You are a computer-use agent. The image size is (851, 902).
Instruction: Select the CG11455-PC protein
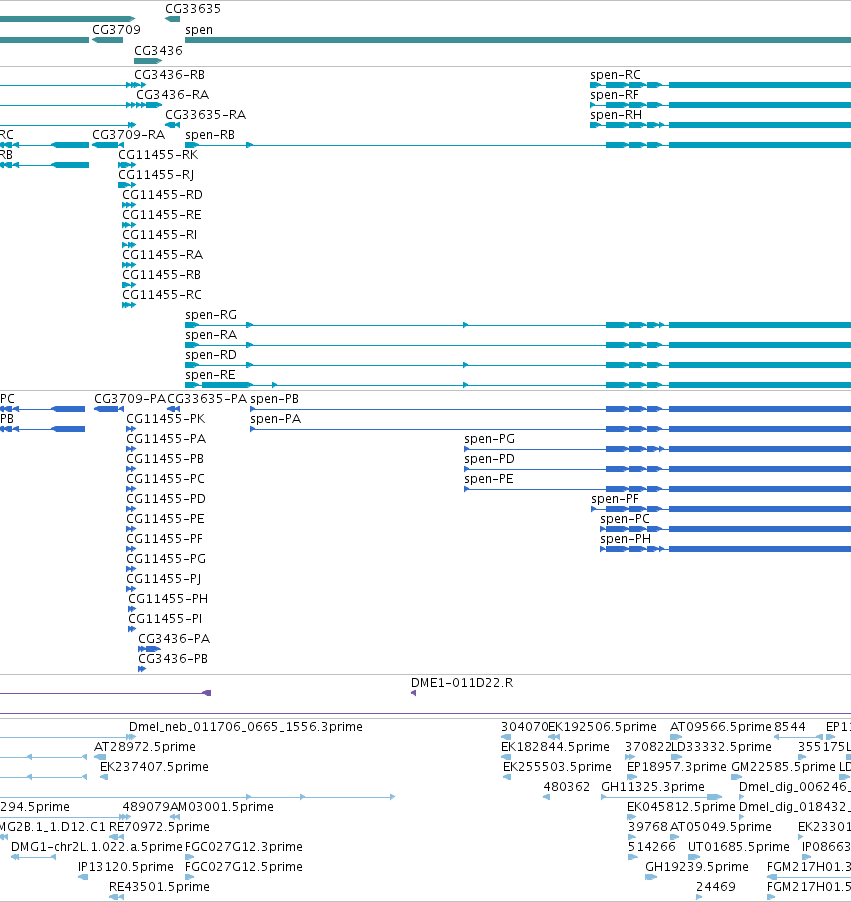click(166, 479)
